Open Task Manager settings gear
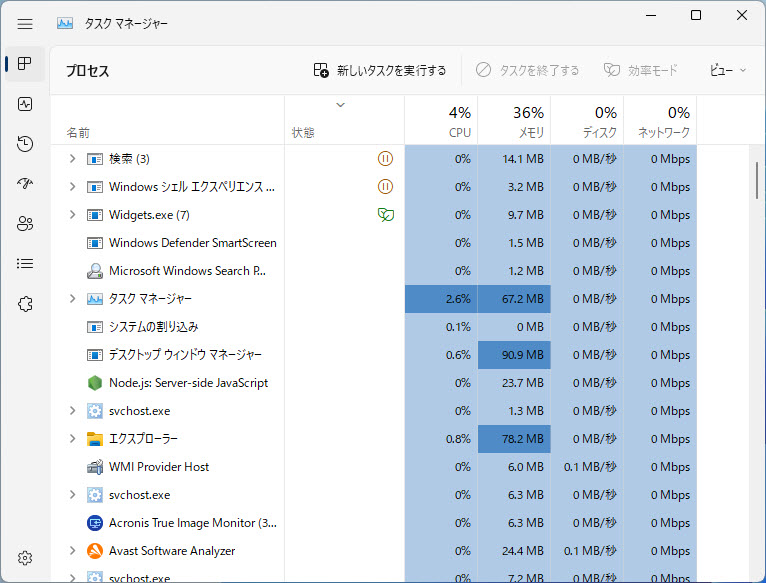The image size is (766, 583). (x=25, y=558)
